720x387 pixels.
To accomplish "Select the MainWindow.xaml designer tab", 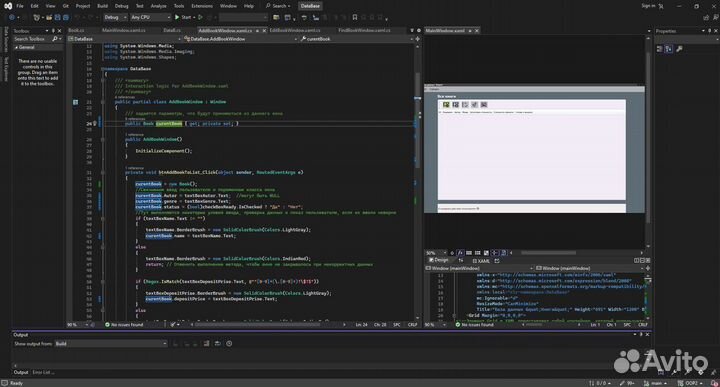I will click(445, 31).
